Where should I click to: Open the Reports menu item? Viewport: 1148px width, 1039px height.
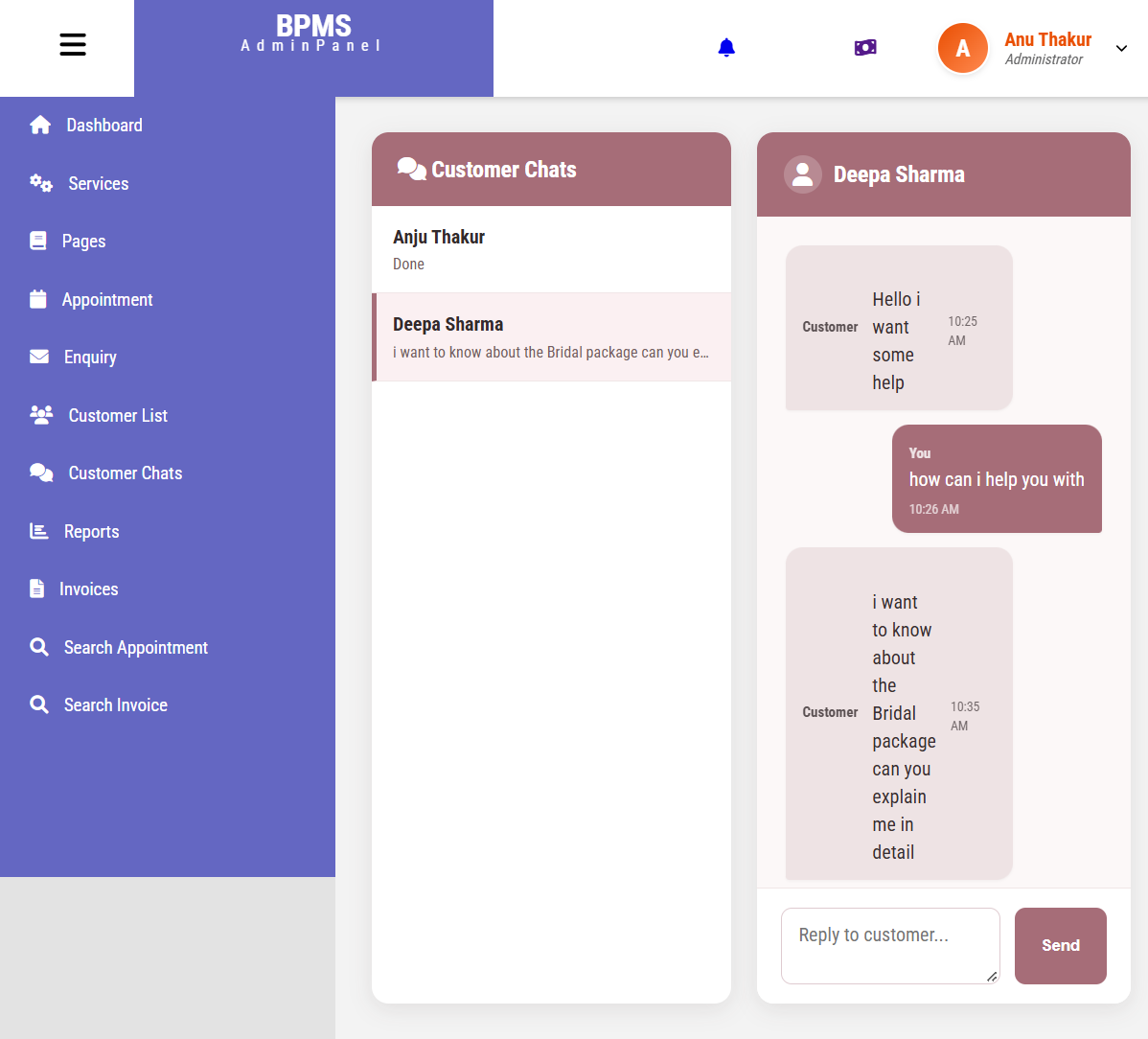tap(92, 532)
